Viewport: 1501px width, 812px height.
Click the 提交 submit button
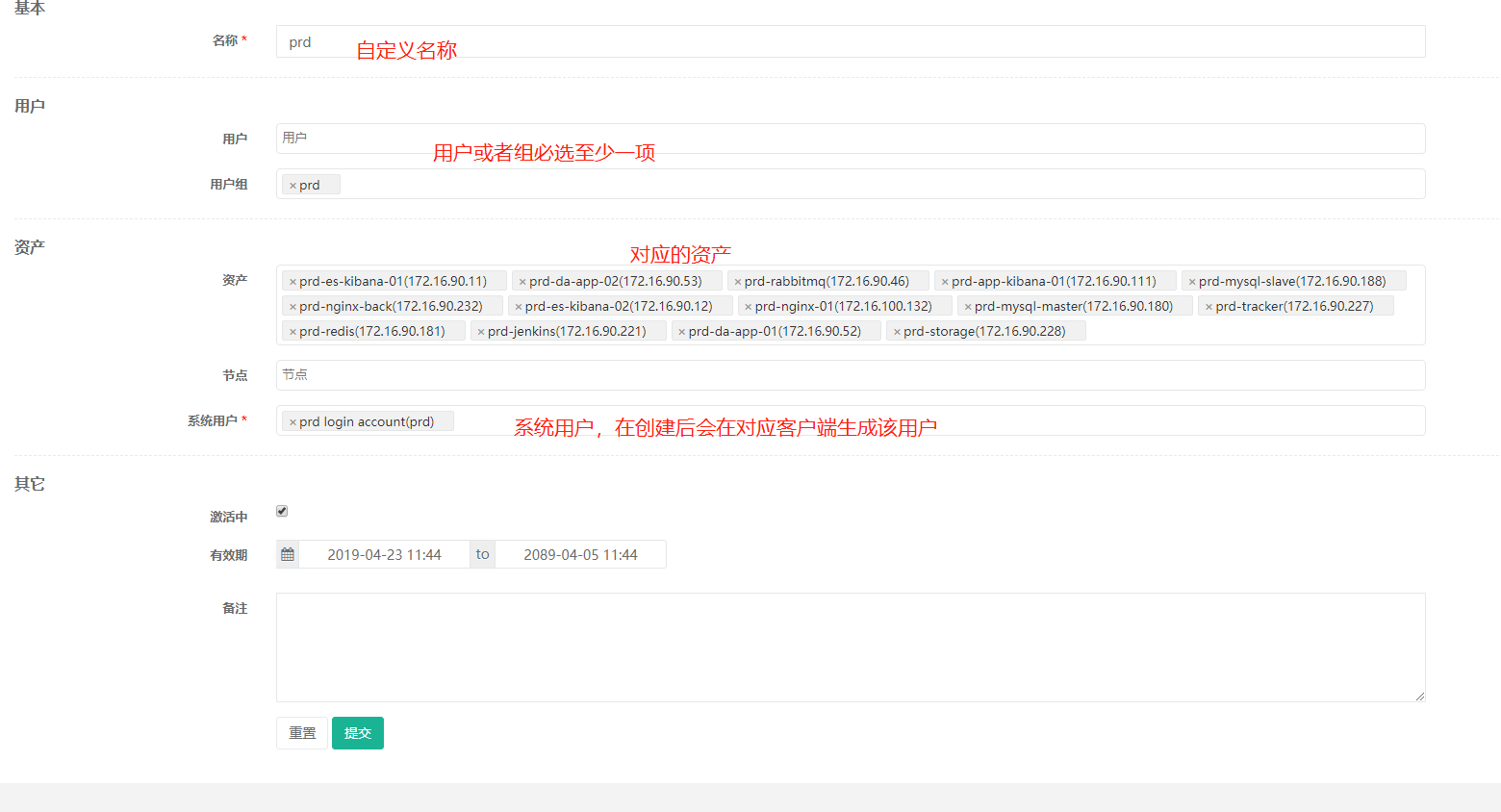[358, 733]
